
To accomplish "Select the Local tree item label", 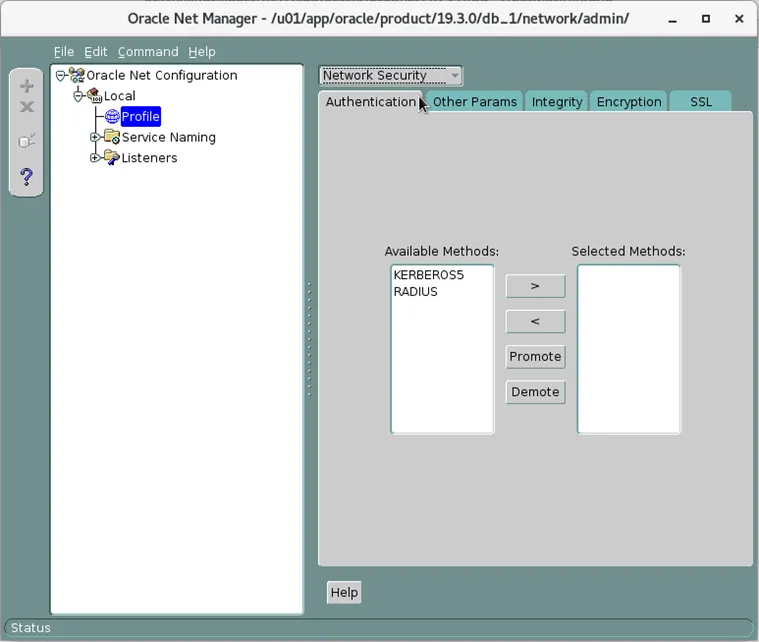I will point(120,96).
